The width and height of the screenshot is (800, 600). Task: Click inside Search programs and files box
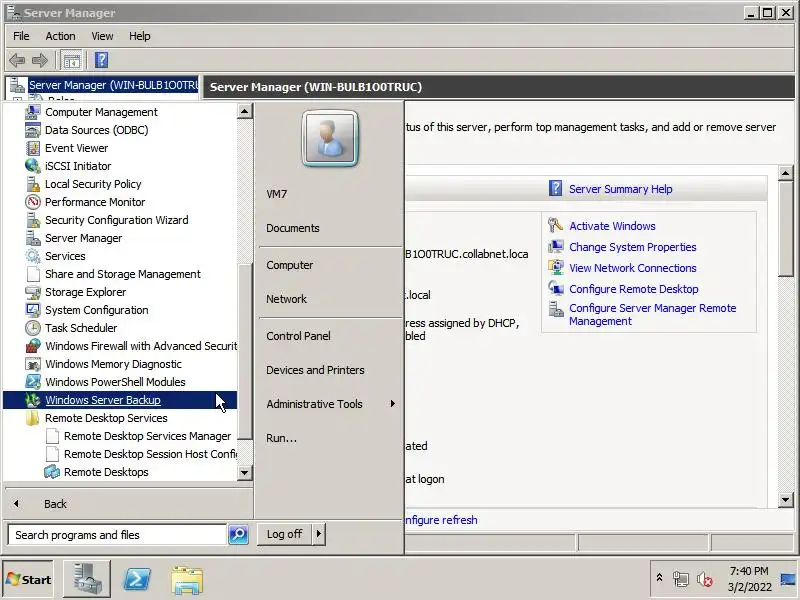pyautogui.click(x=117, y=535)
